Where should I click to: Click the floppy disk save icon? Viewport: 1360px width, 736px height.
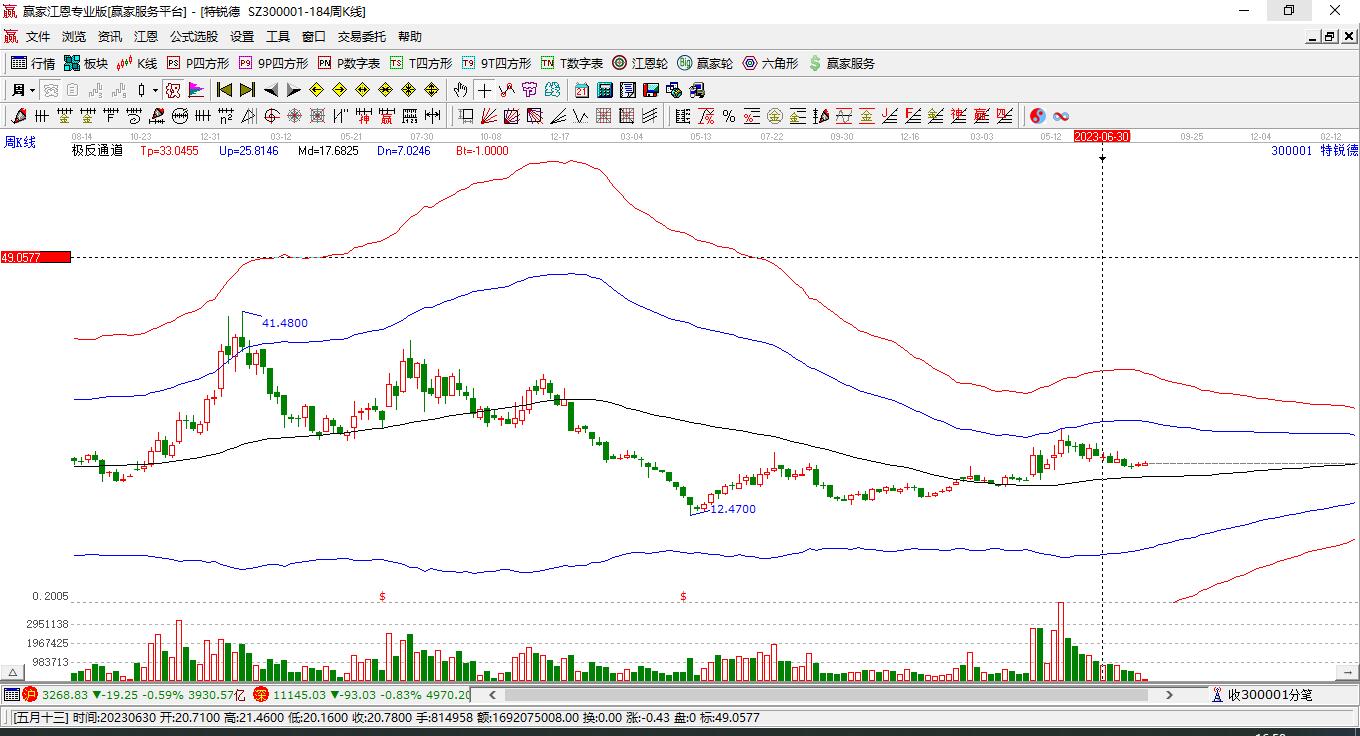click(x=650, y=90)
